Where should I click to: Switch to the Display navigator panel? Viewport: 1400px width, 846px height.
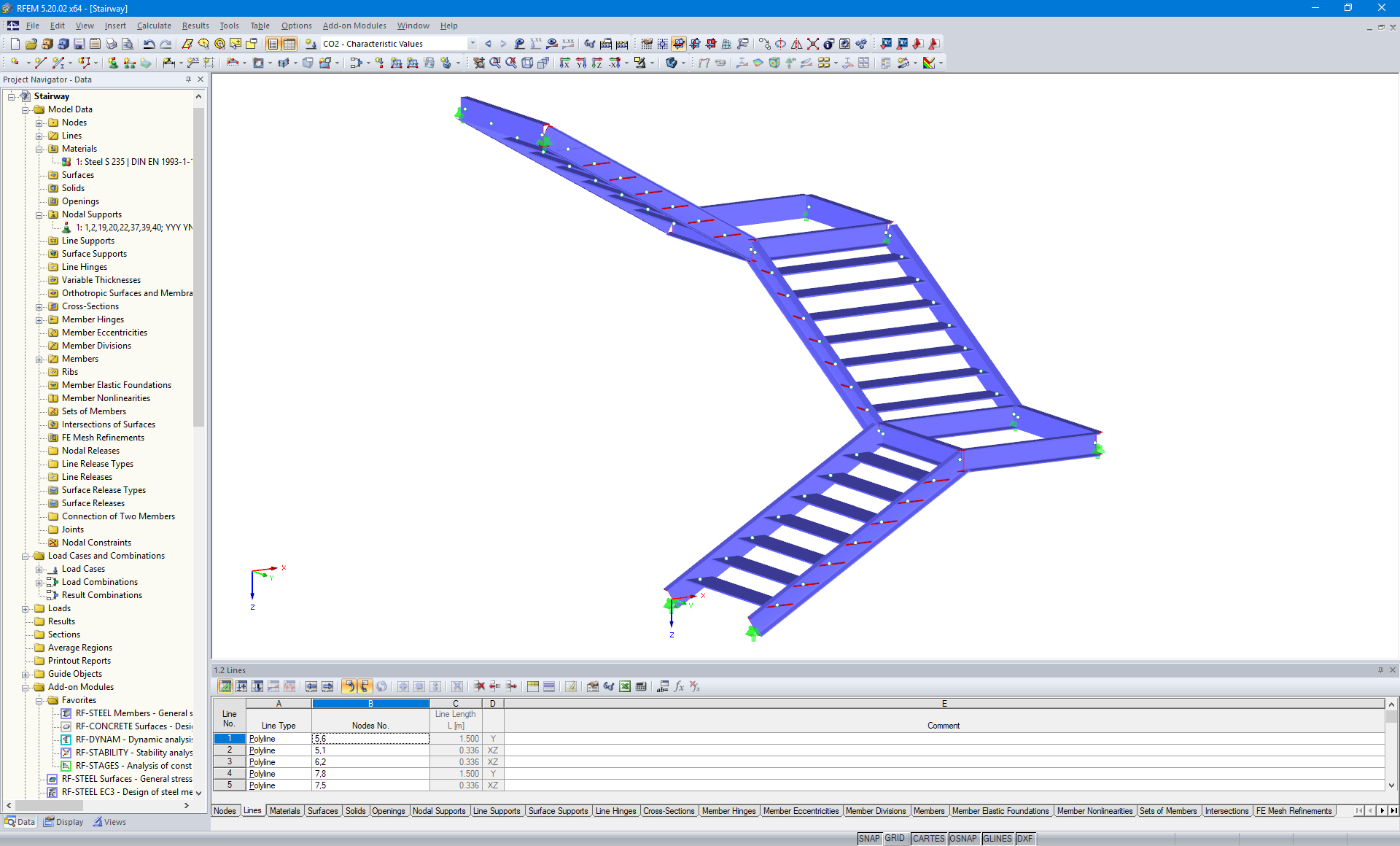pyautogui.click(x=63, y=821)
